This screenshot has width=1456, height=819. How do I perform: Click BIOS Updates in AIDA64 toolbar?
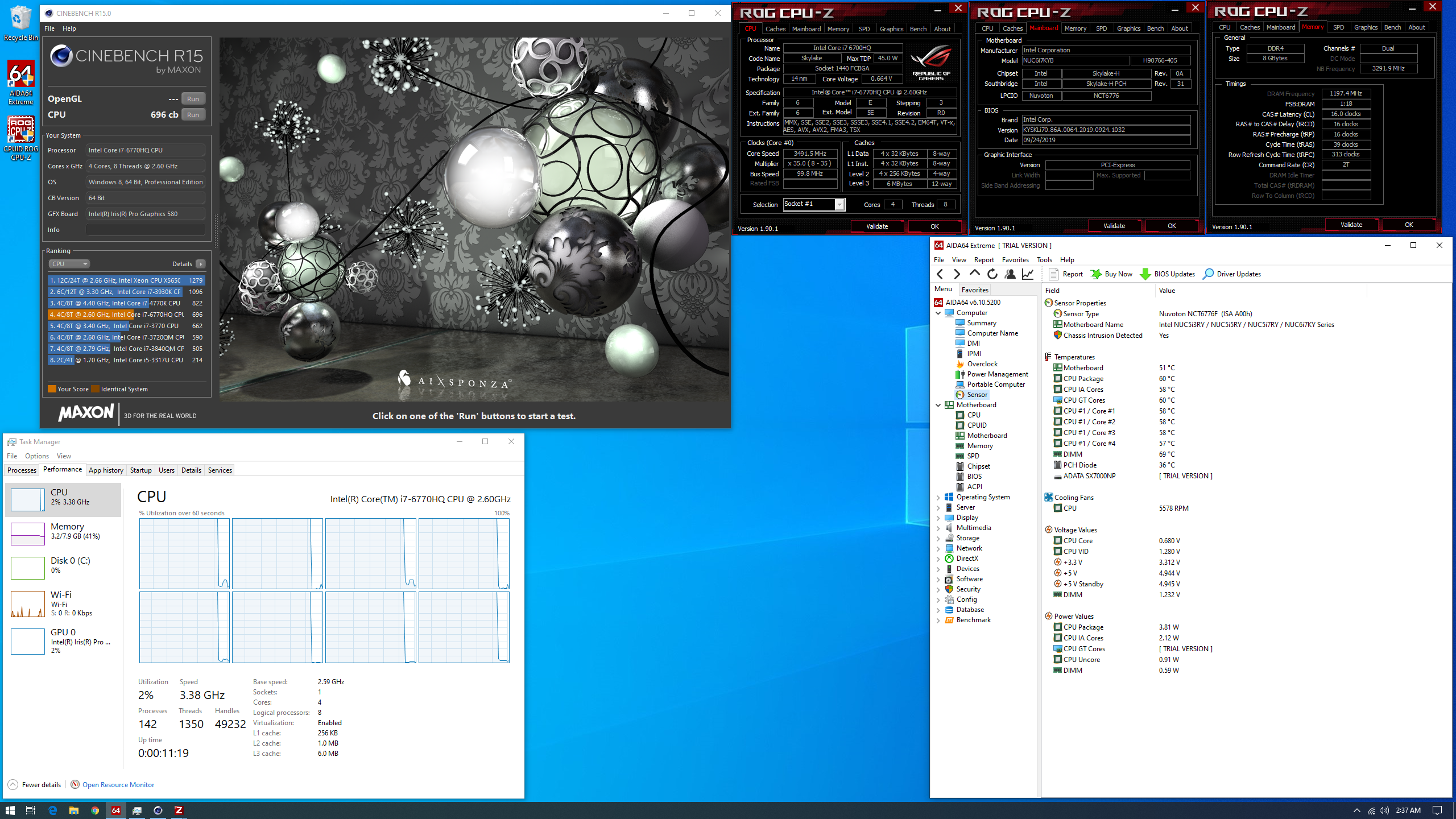(x=1168, y=274)
